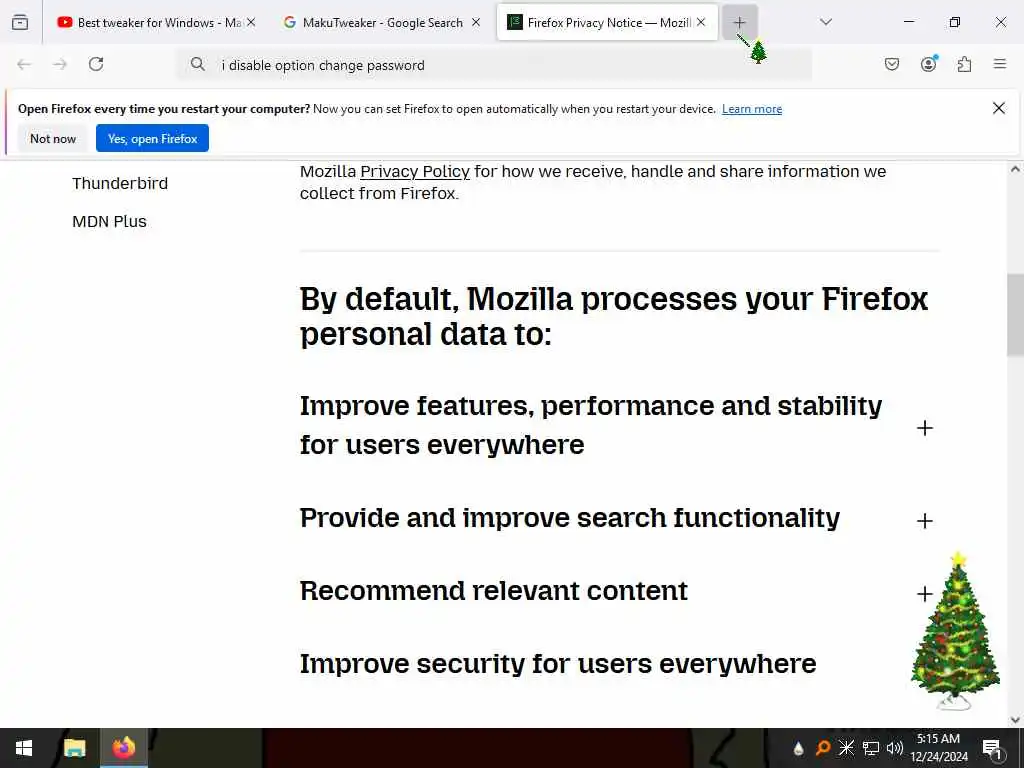Open the volume speaker tray icon

coord(895,748)
